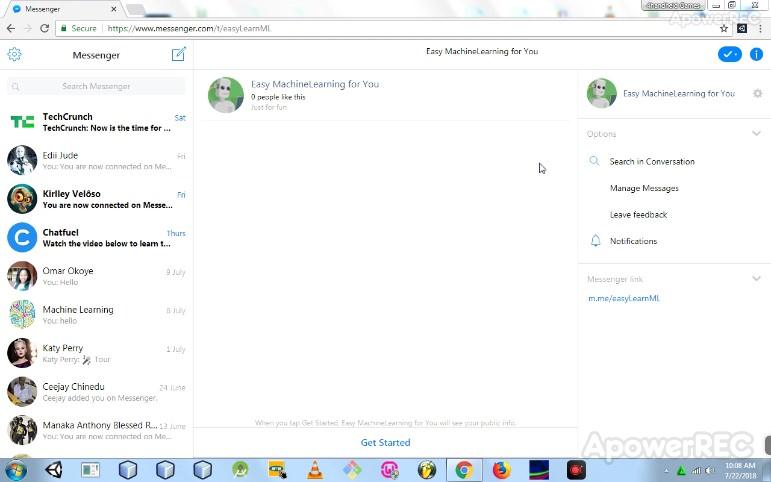
Task: Open Manaka Anthony Blessed conversation
Action: 96,430
